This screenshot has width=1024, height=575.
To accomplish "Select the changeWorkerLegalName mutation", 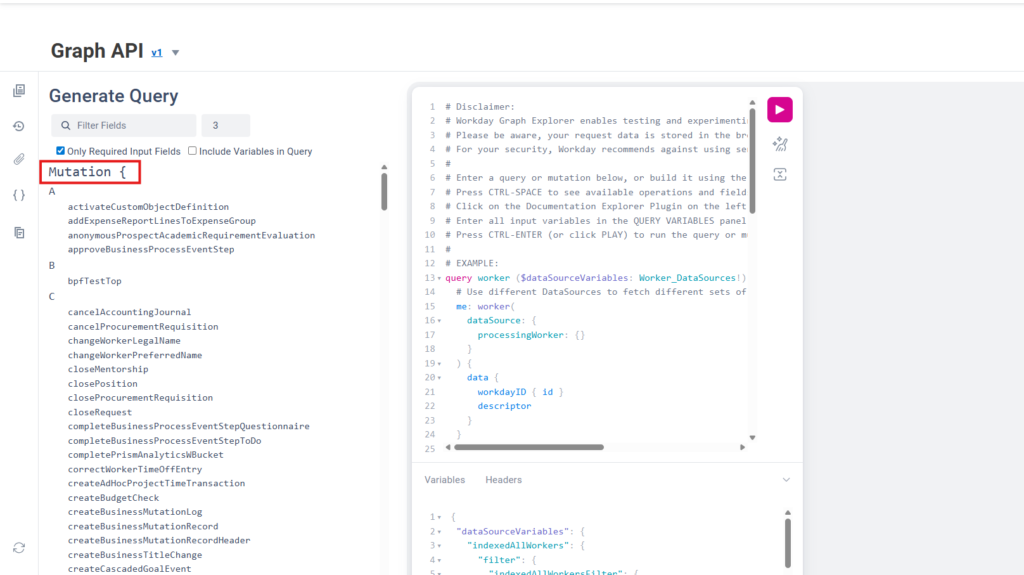I will tap(124, 340).
